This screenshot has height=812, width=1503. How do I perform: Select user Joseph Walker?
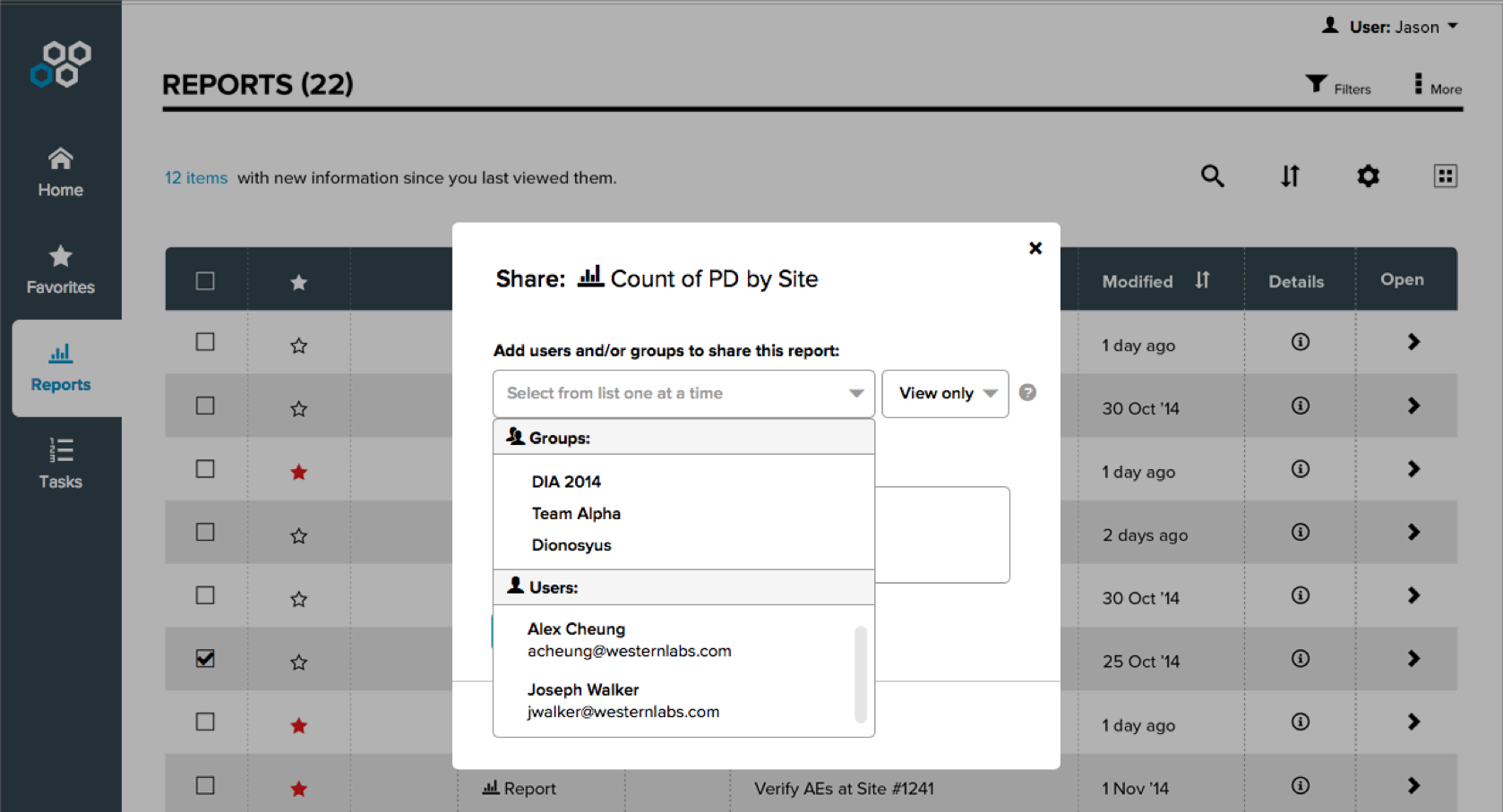[x=623, y=700]
